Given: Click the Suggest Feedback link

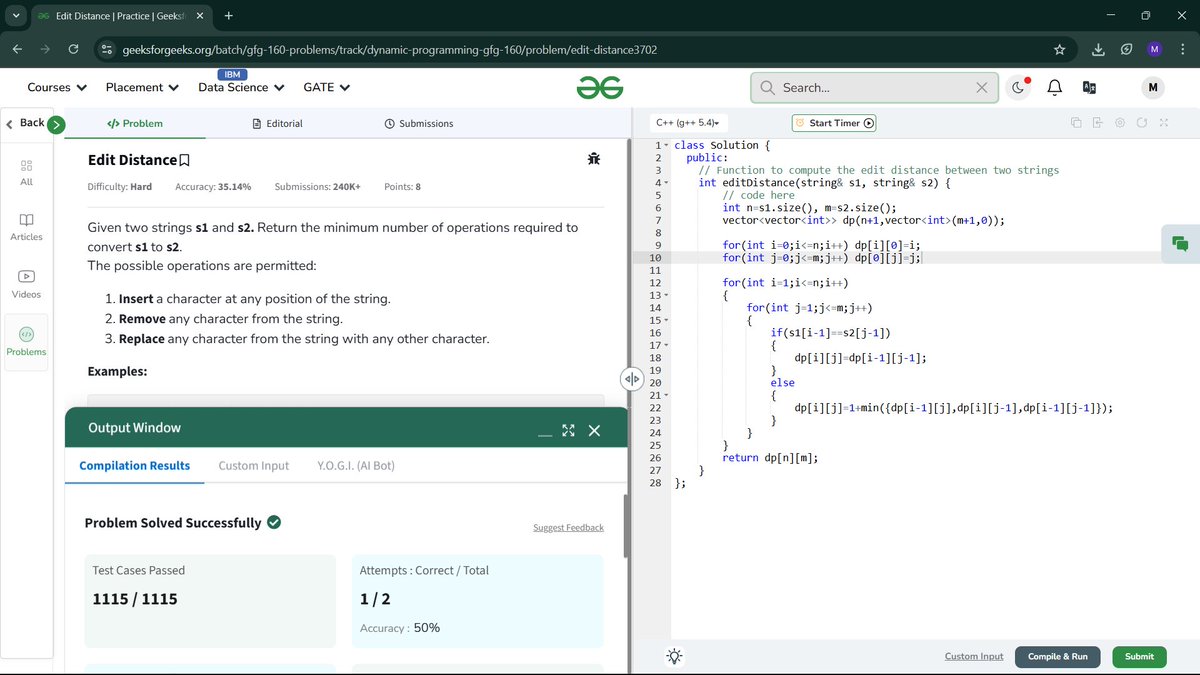Looking at the screenshot, I should tap(568, 528).
